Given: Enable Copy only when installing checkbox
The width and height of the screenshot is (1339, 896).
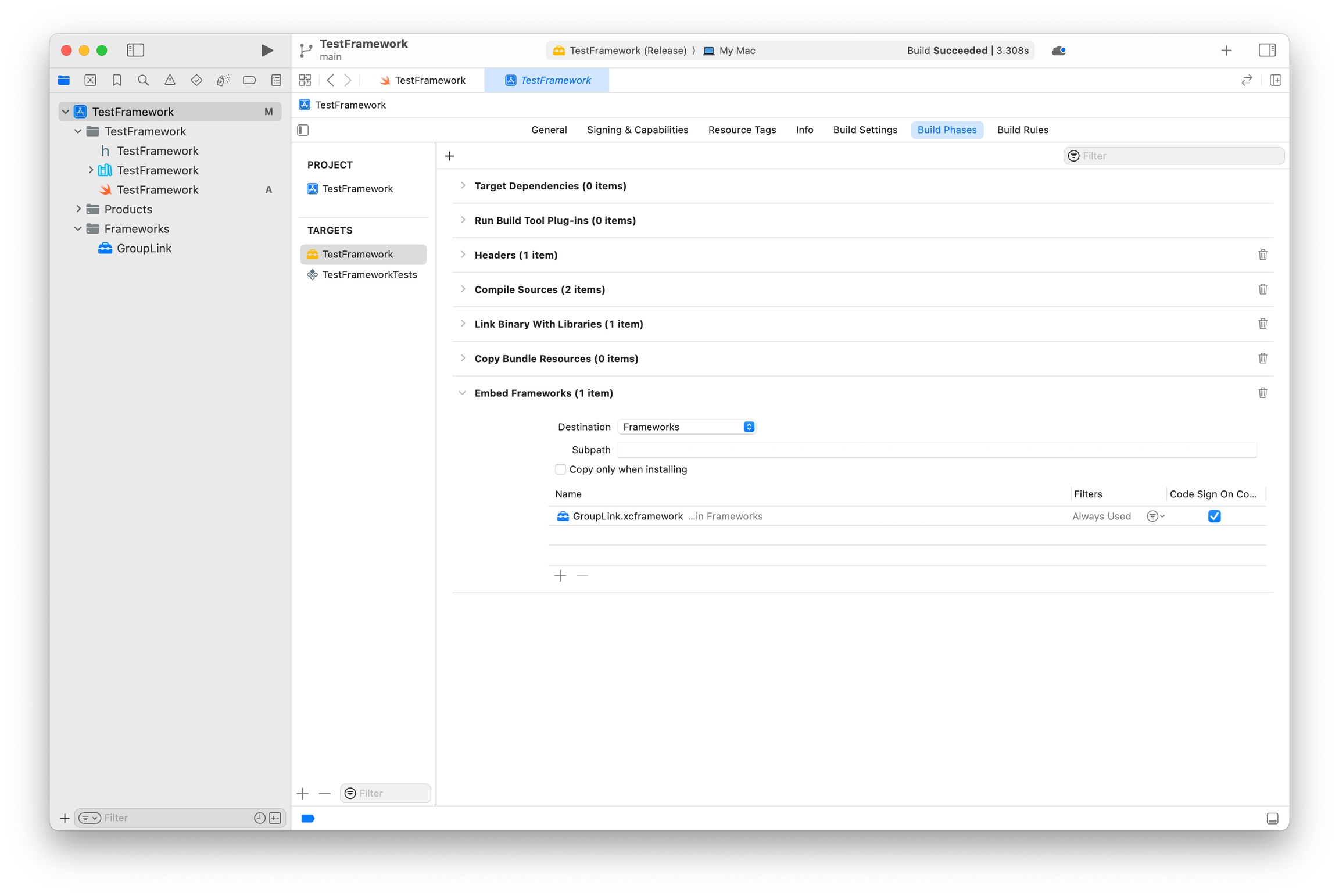Looking at the screenshot, I should [x=560, y=469].
